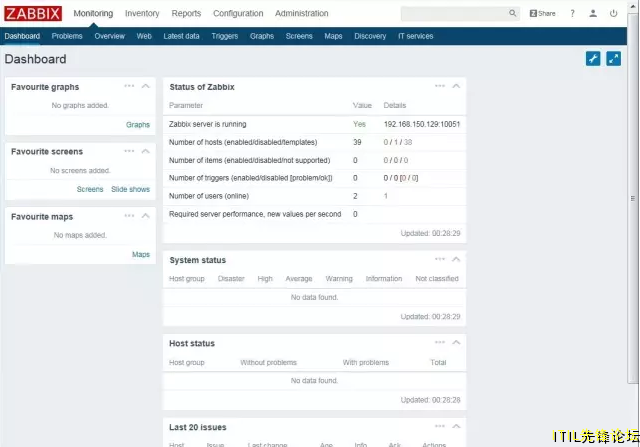Collapse the Favourite maps widget
Viewport: 640px width, 447px height.
tap(146, 216)
